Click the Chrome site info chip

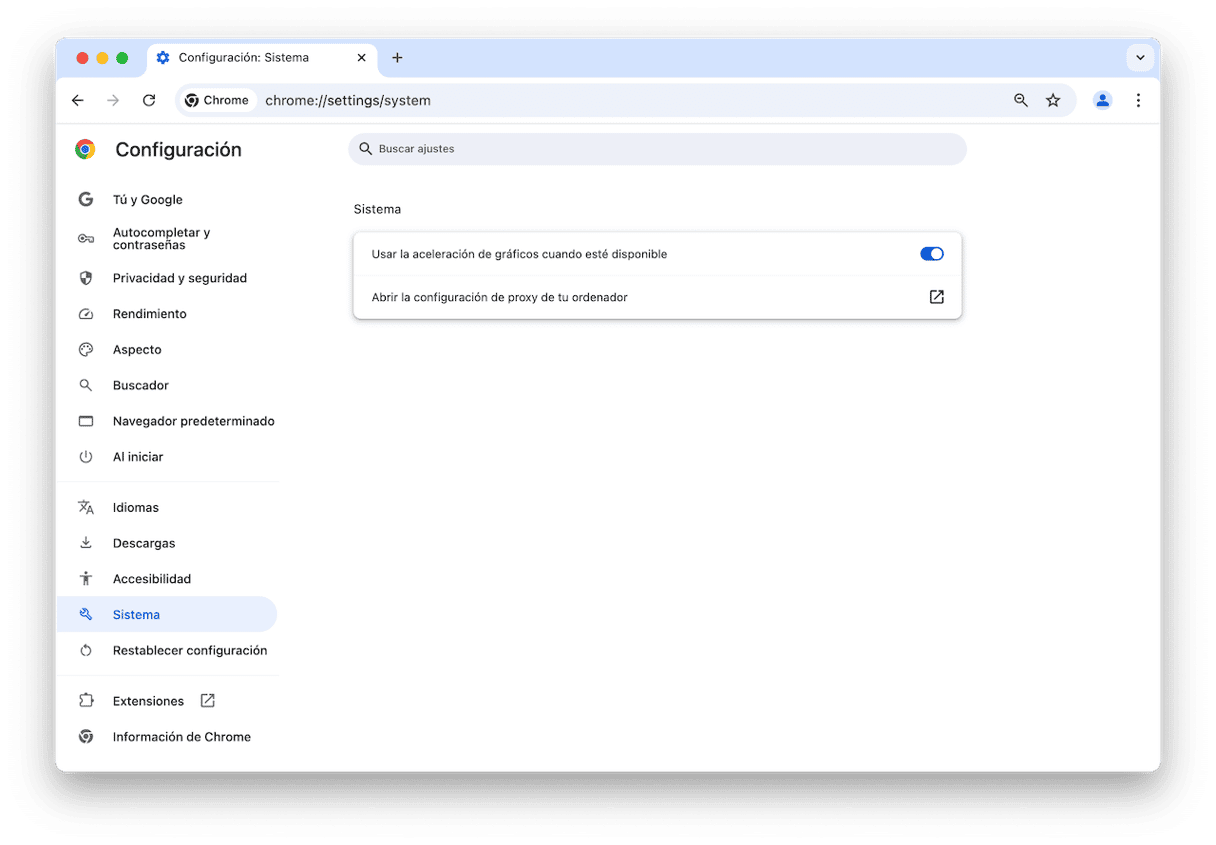click(218, 100)
